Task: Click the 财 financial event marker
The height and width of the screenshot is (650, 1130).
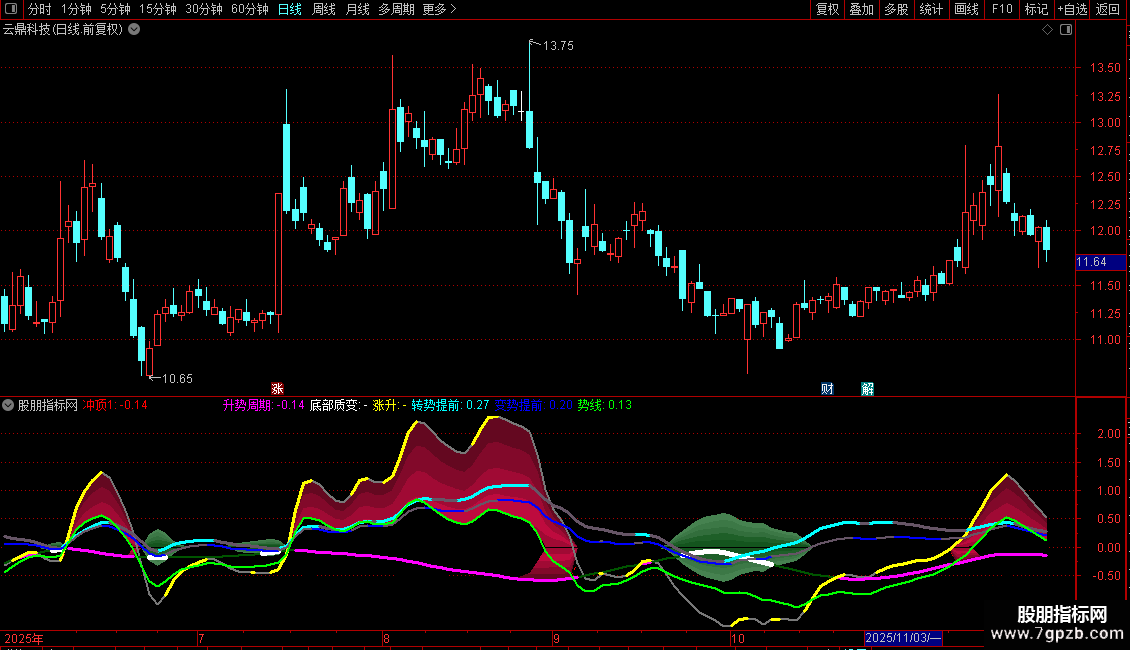Action: click(x=827, y=389)
